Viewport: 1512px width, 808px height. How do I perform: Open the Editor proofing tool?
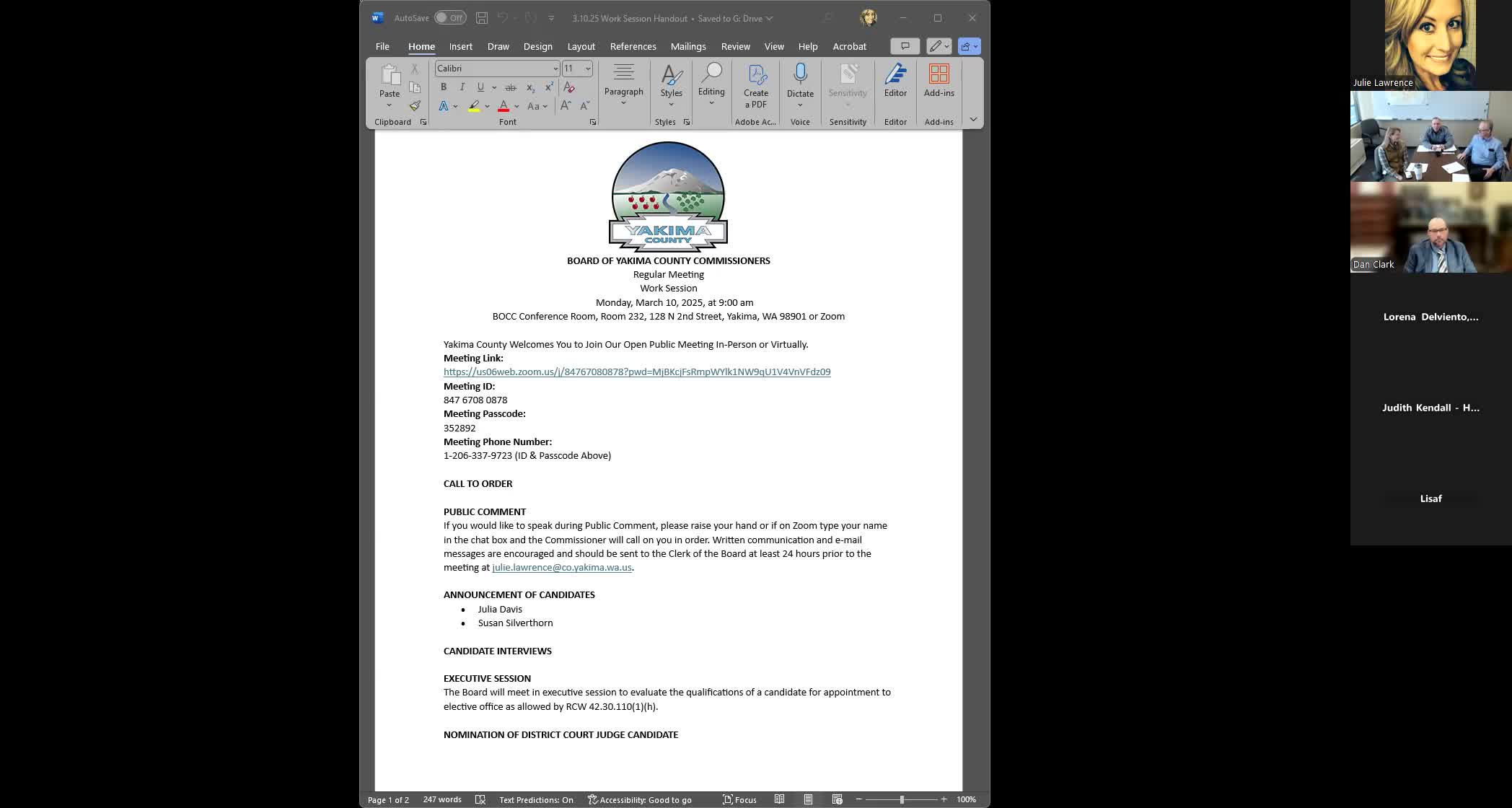(x=895, y=80)
